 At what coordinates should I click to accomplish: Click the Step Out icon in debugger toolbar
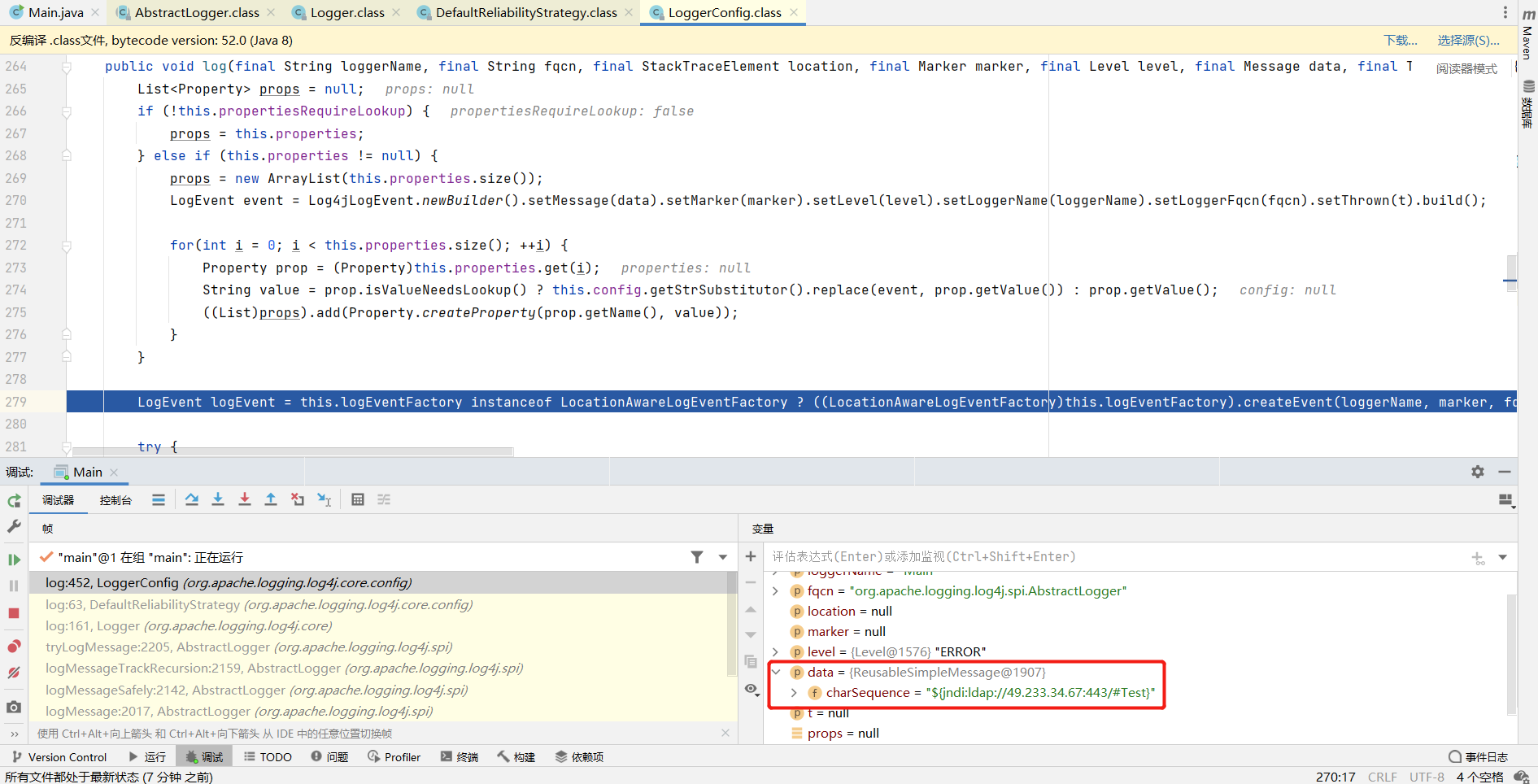(x=271, y=499)
